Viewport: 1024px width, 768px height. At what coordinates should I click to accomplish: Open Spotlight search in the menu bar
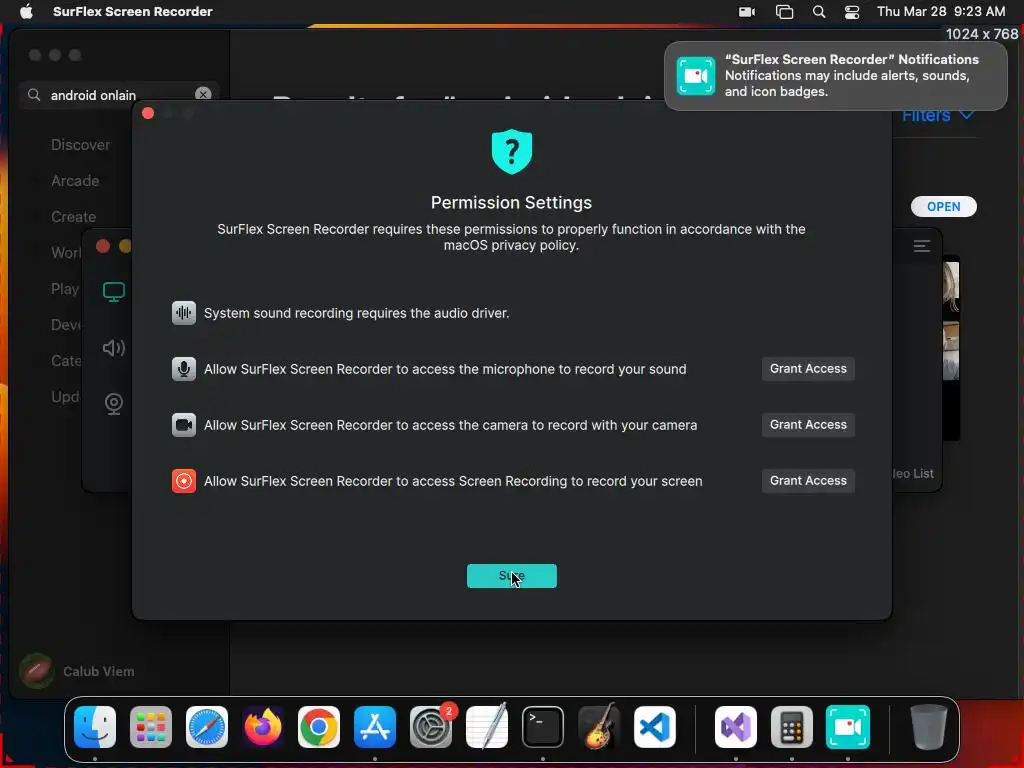pyautogui.click(x=818, y=12)
